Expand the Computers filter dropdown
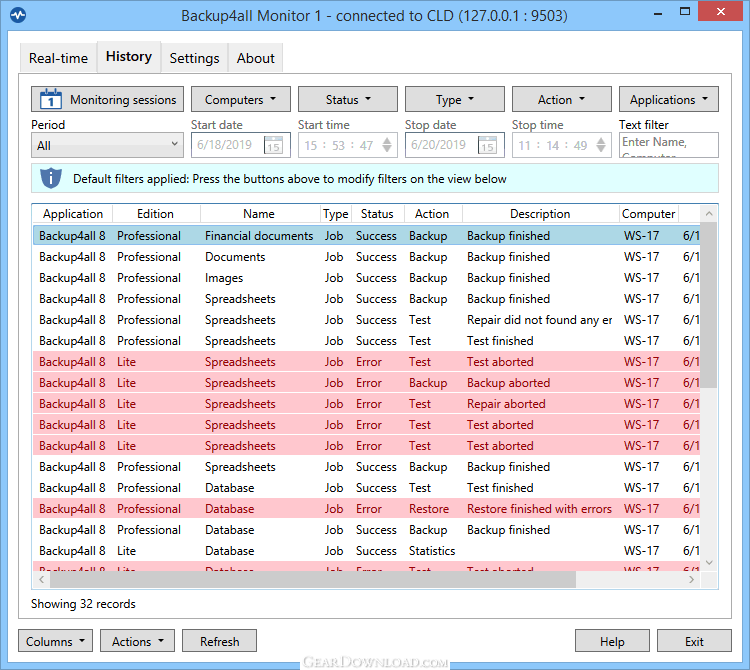 click(x=241, y=99)
